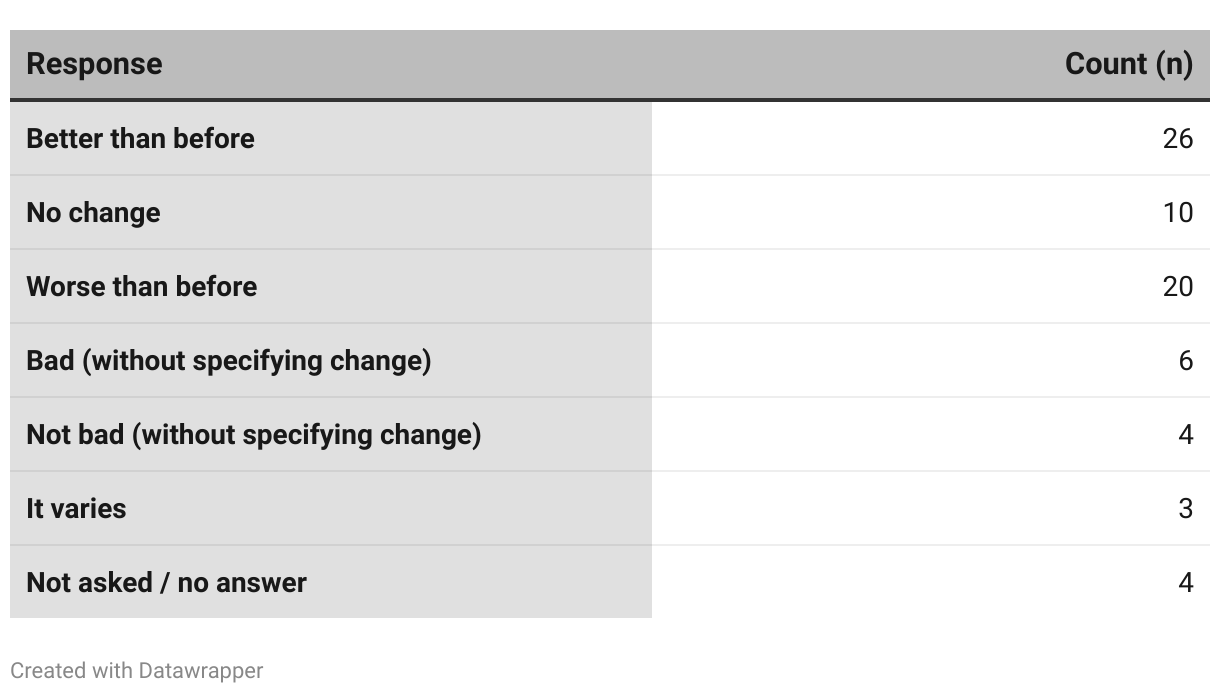Select 'Not asked / no answer' label

166,582
